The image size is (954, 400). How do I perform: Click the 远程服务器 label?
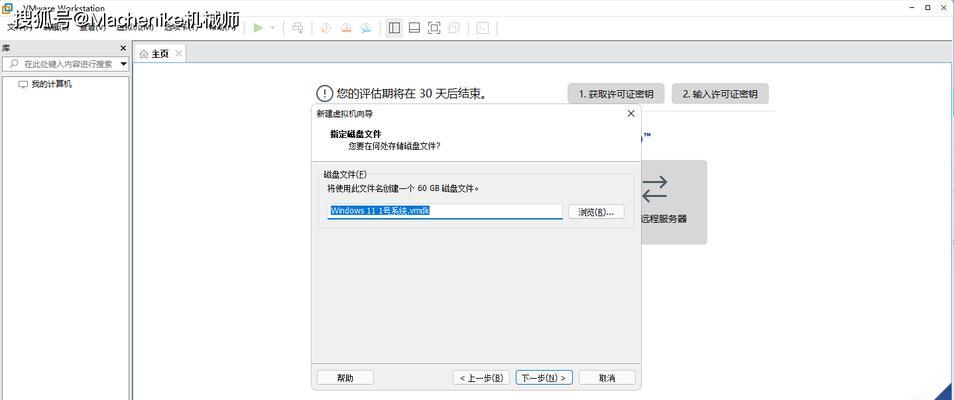664,219
